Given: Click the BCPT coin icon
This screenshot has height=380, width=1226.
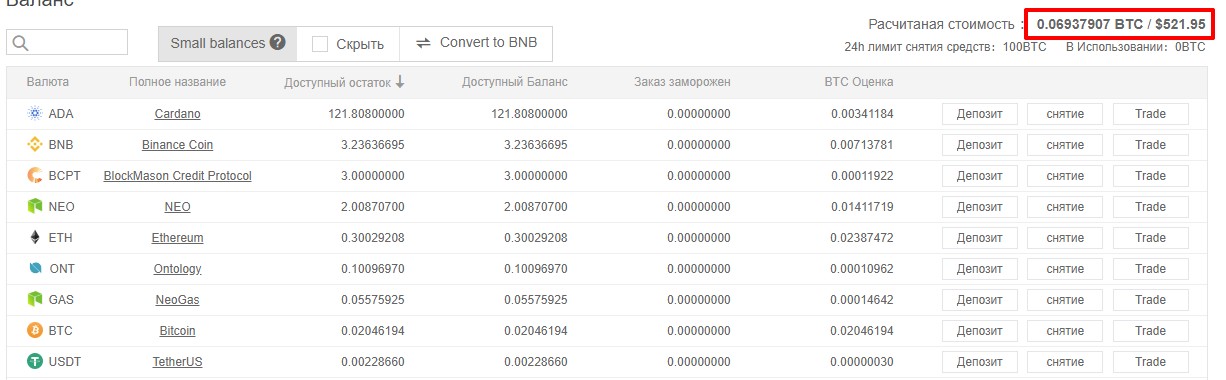Looking at the screenshot, I should [x=35, y=176].
